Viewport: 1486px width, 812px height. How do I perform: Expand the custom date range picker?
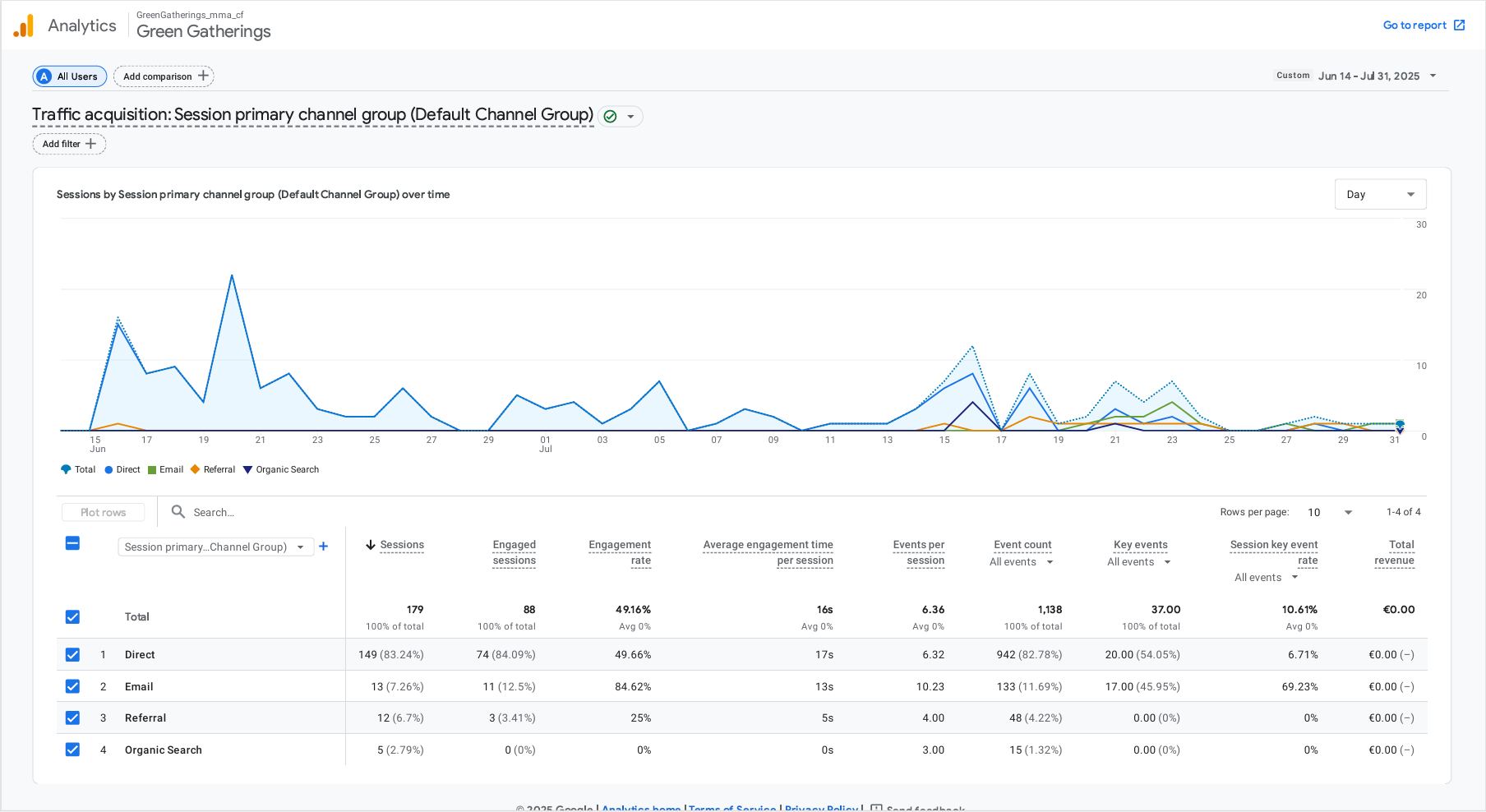1433,76
